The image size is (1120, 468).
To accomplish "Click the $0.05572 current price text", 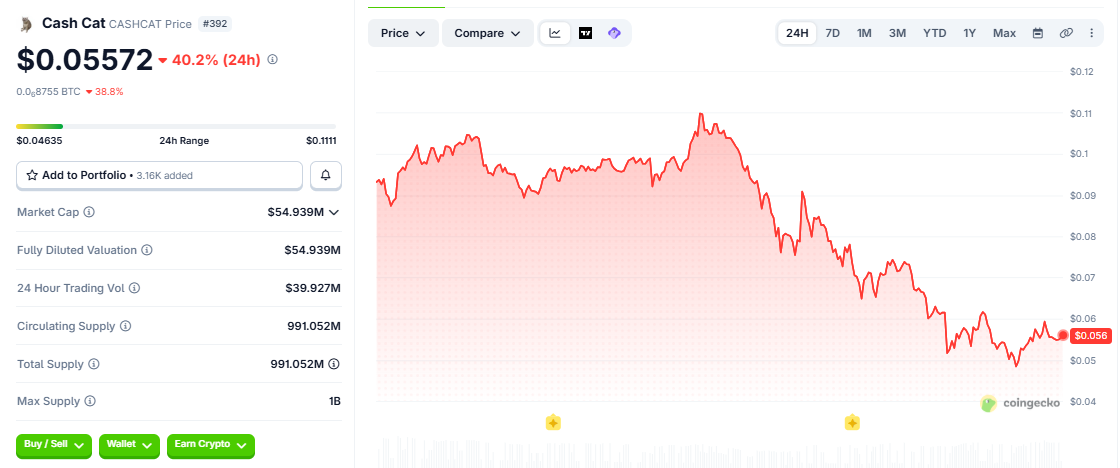I will tap(85, 60).
